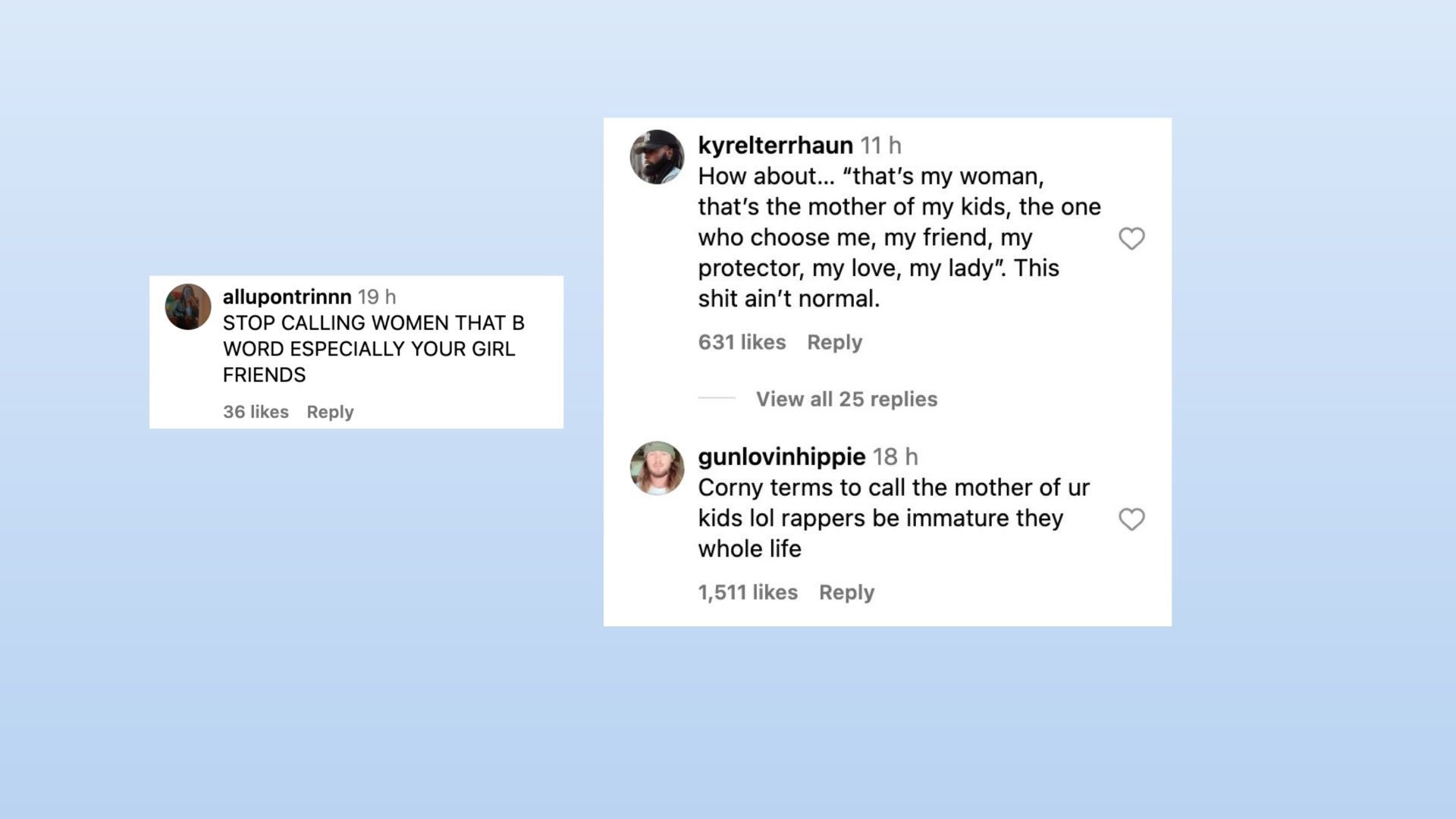Click the 19 h timestamp
The width and height of the screenshot is (1456, 819).
[377, 297]
